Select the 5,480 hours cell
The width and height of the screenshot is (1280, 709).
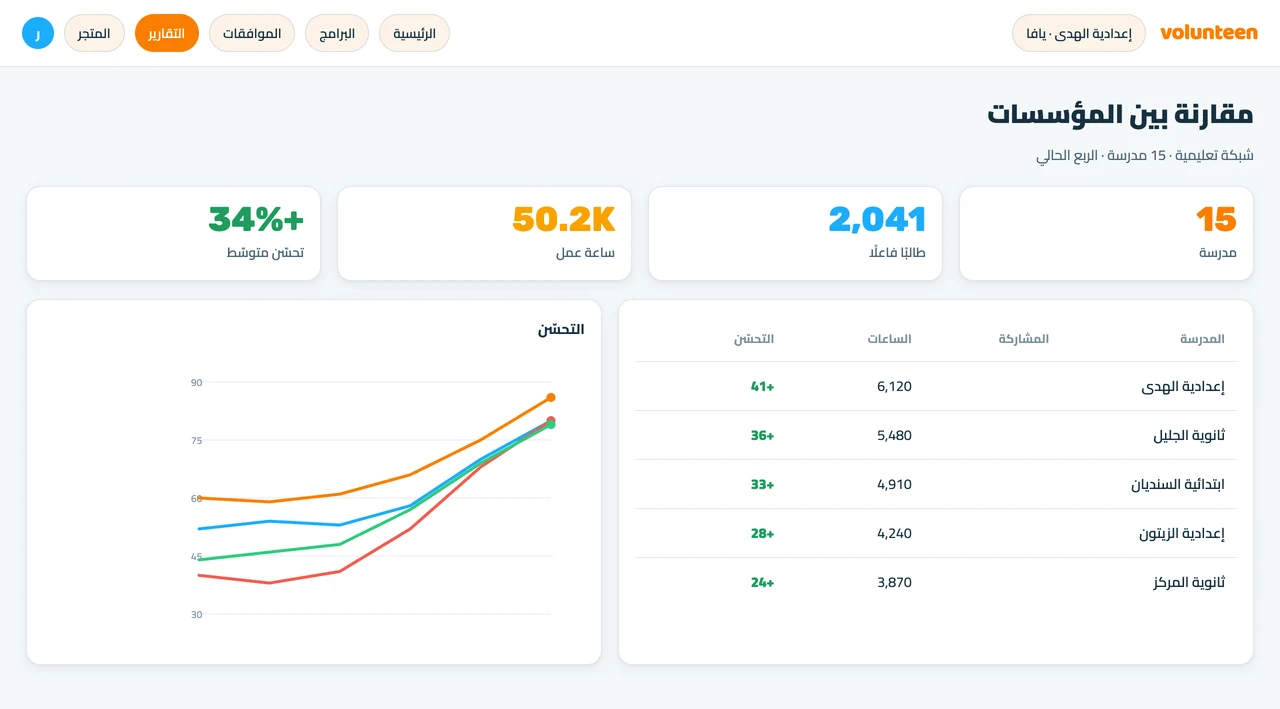pyautogui.click(x=894, y=435)
